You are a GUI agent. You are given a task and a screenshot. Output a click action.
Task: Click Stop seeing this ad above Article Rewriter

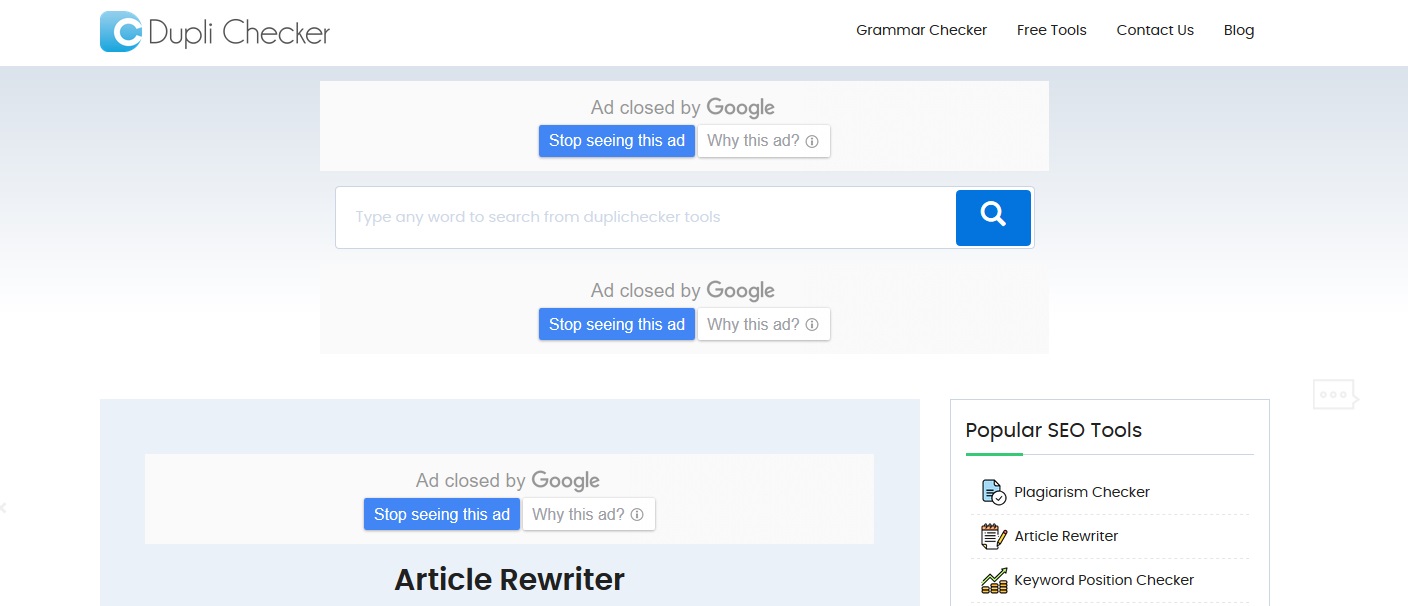pos(442,514)
